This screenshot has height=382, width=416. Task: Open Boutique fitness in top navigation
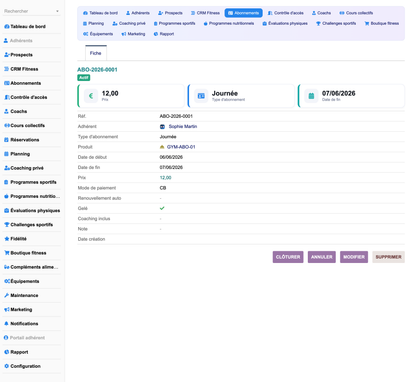point(382,23)
